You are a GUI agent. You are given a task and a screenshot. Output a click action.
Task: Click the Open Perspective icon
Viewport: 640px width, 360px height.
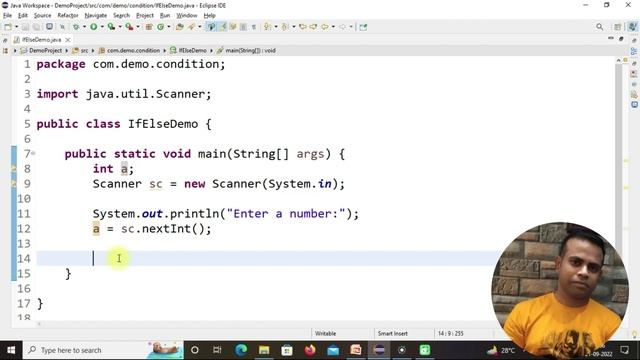618,27
